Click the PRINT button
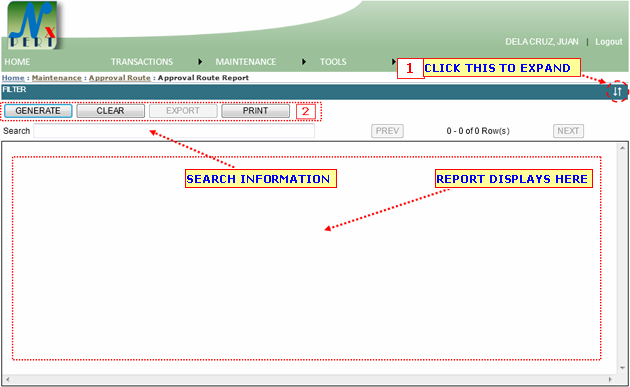630x387 pixels. click(x=255, y=111)
